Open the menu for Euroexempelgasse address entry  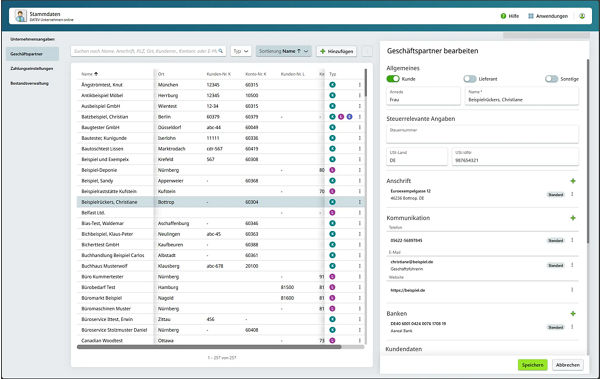tap(572, 194)
